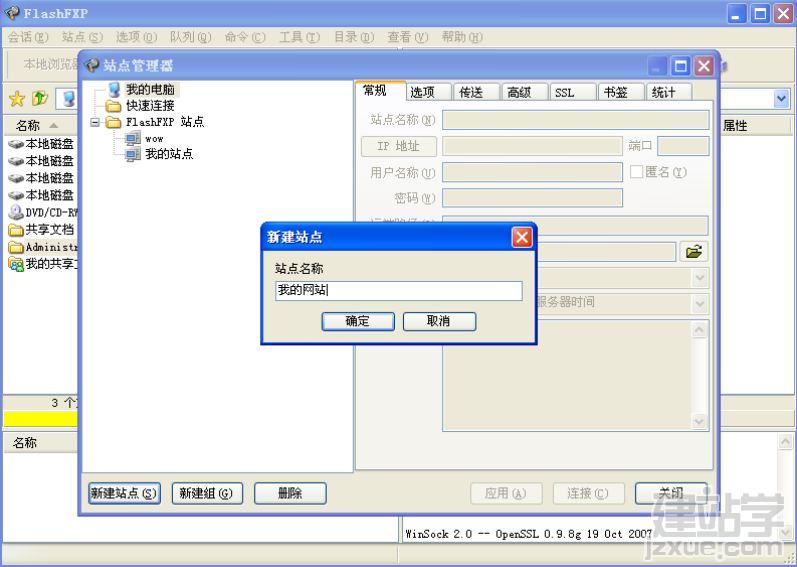Viewport: 797px width, 567px height.
Task: Select 快速连接 folder in site tree
Action: [150, 106]
